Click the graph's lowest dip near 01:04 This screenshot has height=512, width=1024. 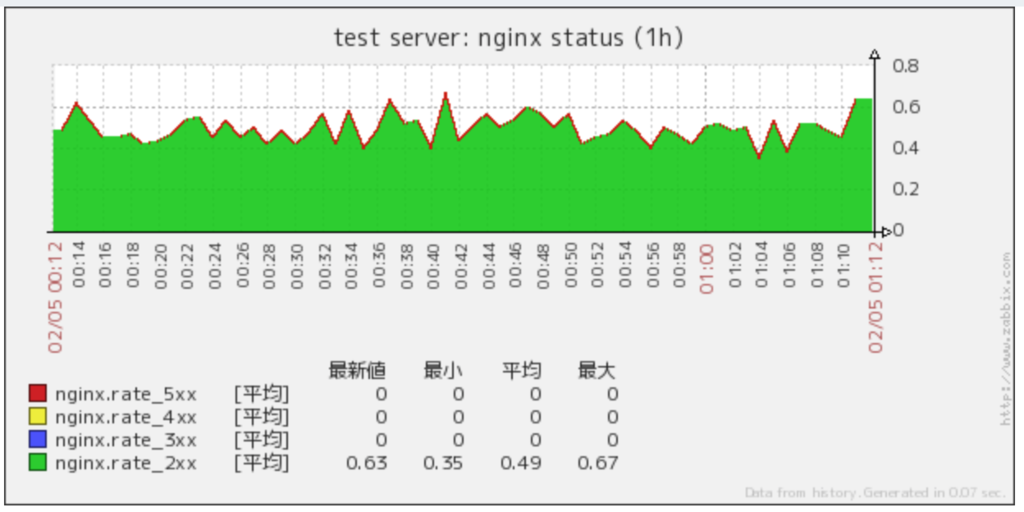pos(758,157)
